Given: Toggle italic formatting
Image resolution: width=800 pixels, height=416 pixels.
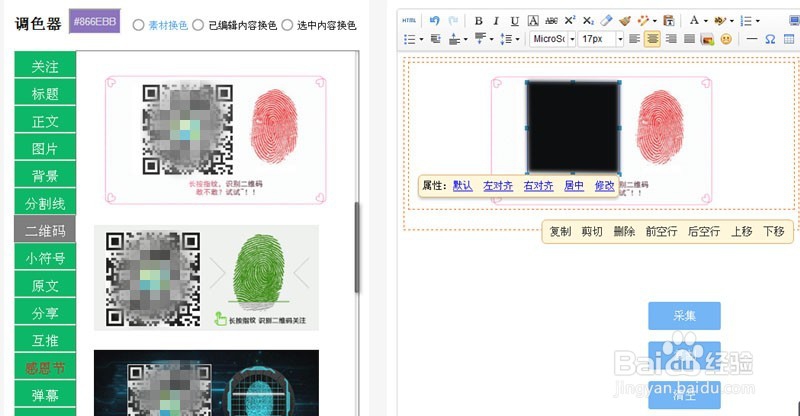Looking at the screenshot, I should [x=496, y=21].
